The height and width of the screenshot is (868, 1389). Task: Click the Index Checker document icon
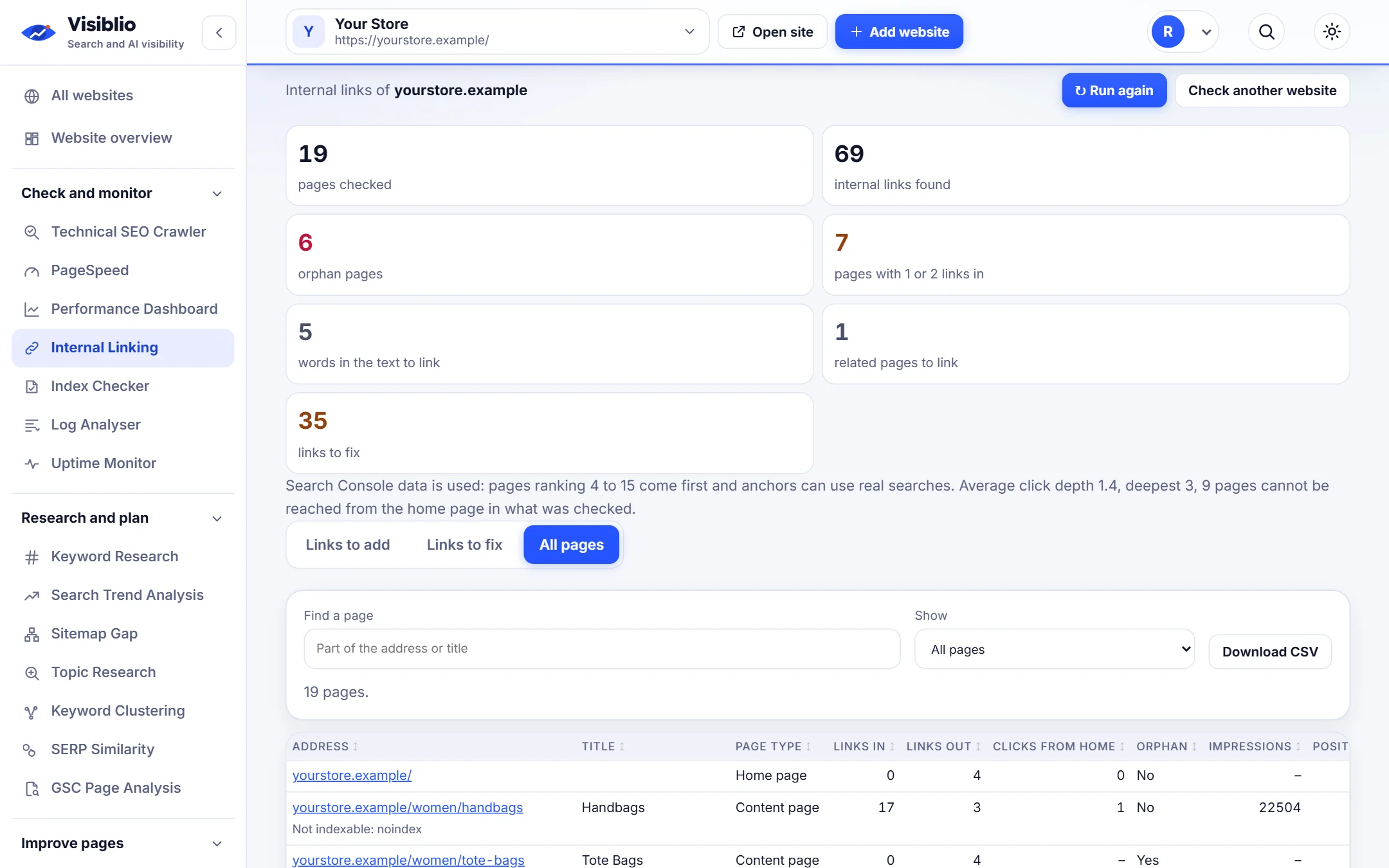[x=32, y=386]
